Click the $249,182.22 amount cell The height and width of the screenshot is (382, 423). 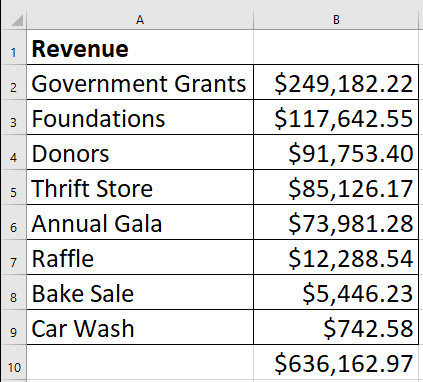336,82
